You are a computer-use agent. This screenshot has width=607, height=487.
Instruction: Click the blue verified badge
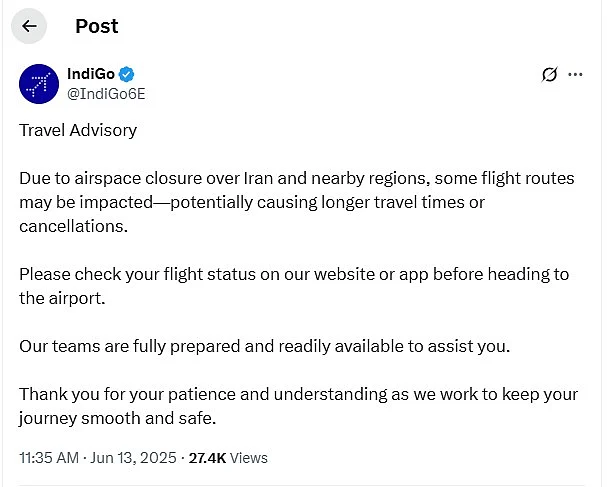pos(127,74)
